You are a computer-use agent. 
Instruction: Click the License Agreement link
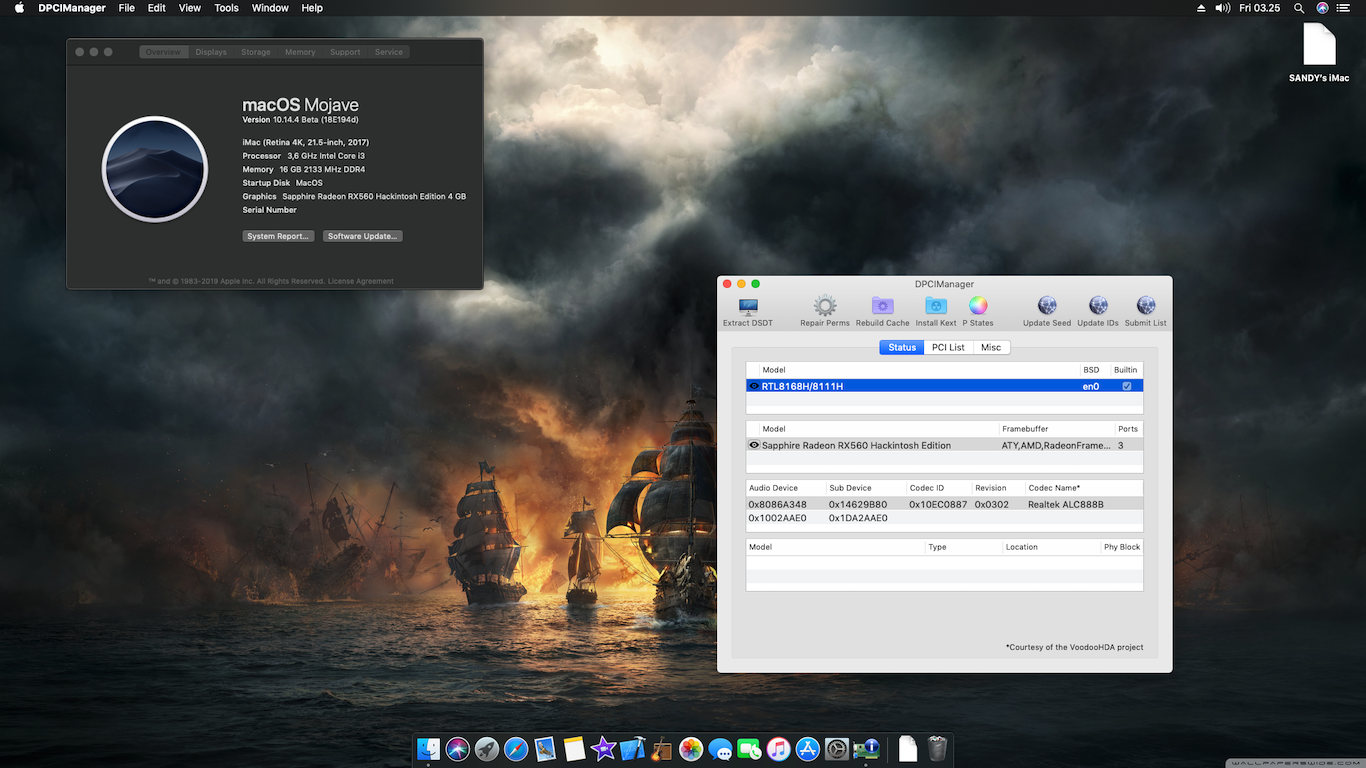point(361,281)
